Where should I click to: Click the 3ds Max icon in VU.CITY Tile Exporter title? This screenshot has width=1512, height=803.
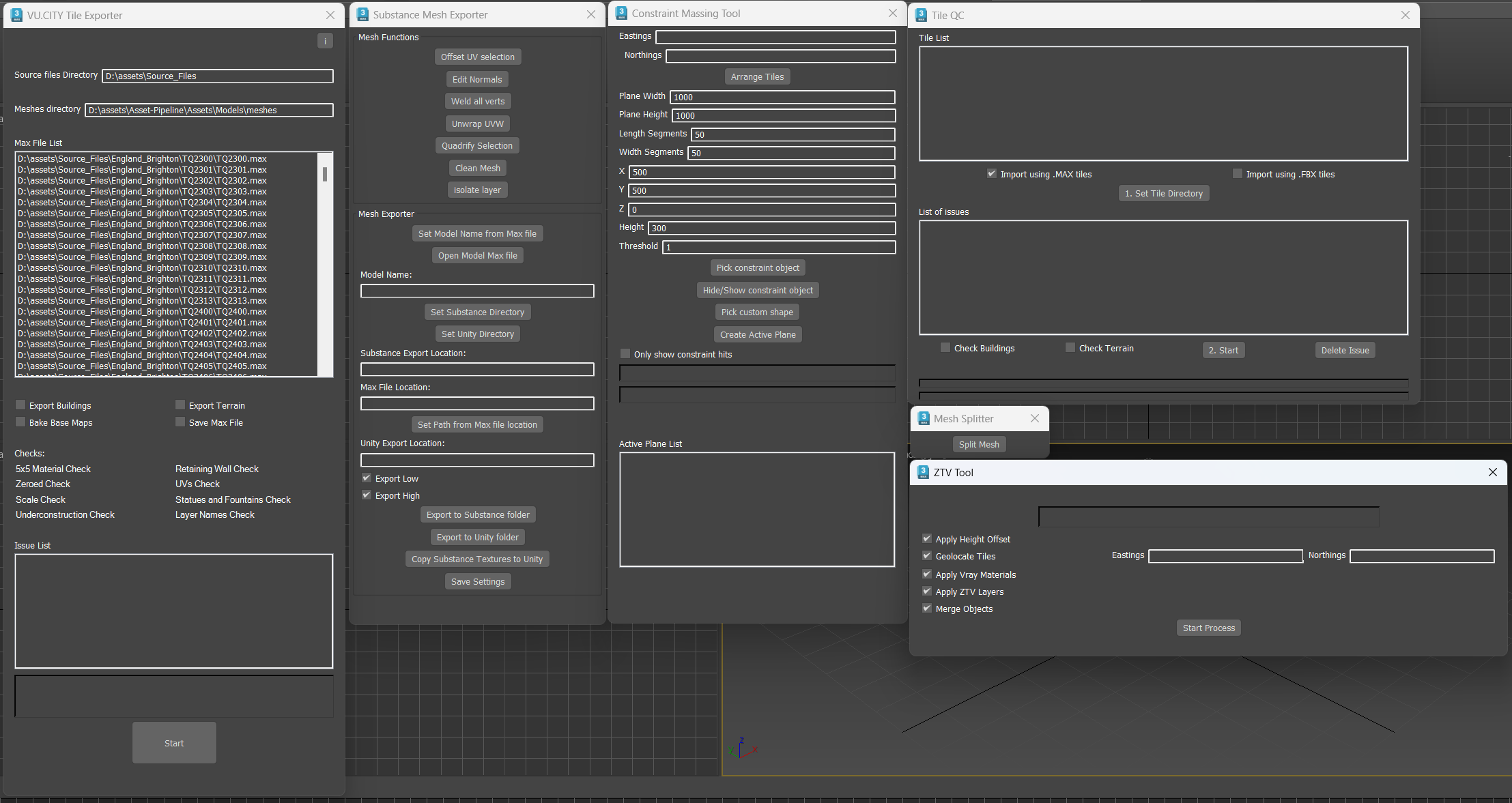click(x=17, y=15)
